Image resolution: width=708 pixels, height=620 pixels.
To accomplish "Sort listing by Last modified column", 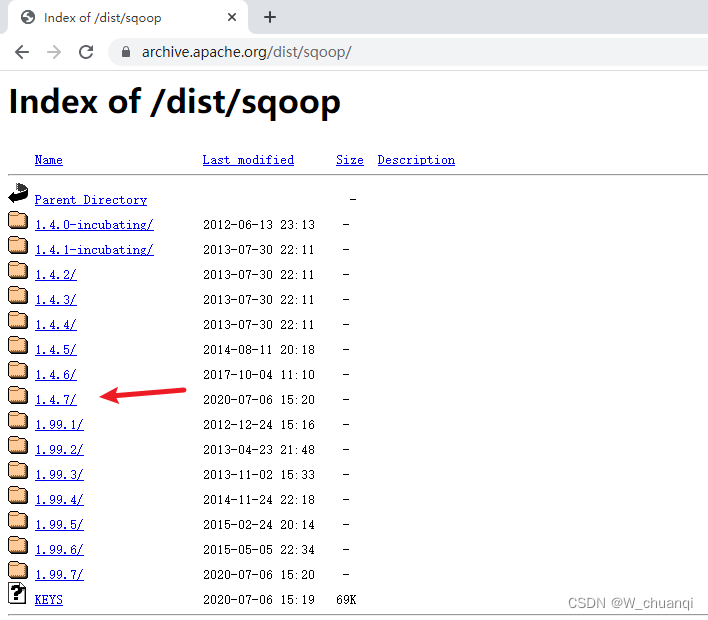I will click(248, 160).
